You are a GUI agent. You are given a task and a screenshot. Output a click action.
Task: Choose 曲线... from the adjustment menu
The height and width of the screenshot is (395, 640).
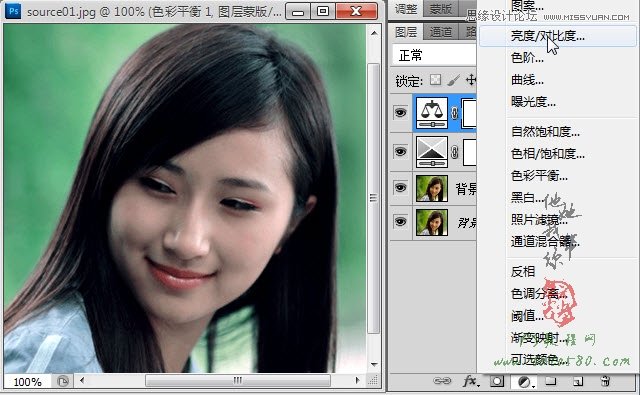click(x=527, y=80)
